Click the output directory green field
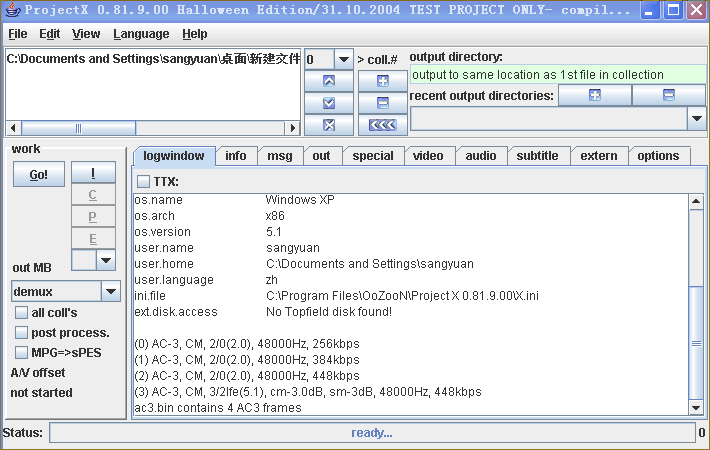This screenshot has height=450, width=710. click(557, 75)
